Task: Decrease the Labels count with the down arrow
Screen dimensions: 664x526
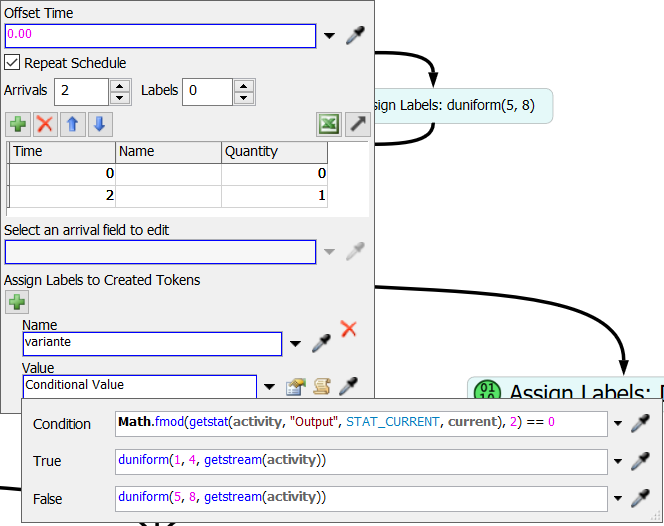Action: [x=243, y=98]
